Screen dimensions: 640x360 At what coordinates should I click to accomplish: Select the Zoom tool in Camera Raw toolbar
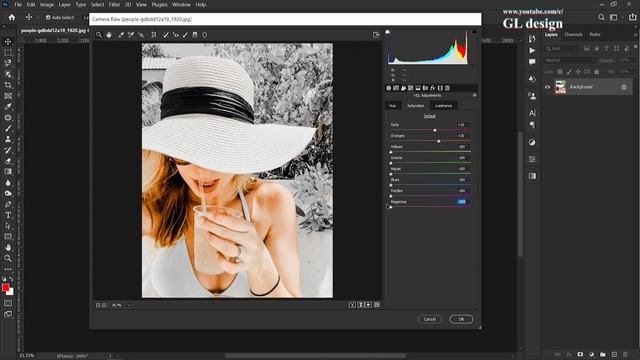tap(99, 35)
